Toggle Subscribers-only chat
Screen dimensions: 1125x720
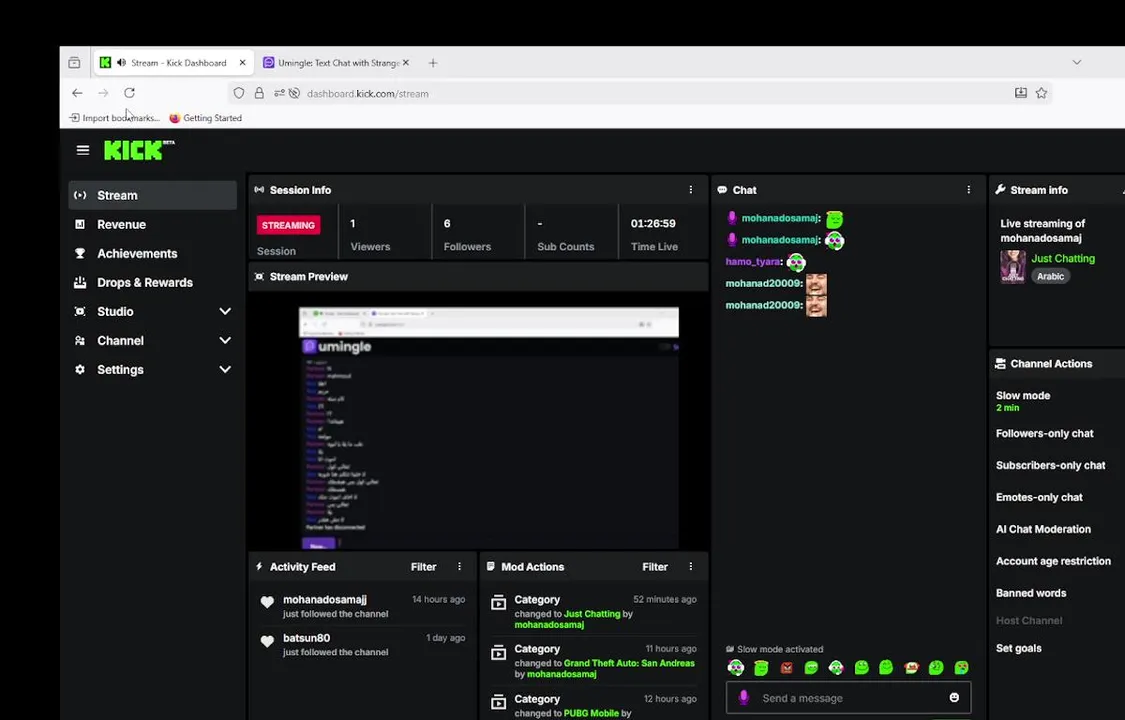[1050, 465]
